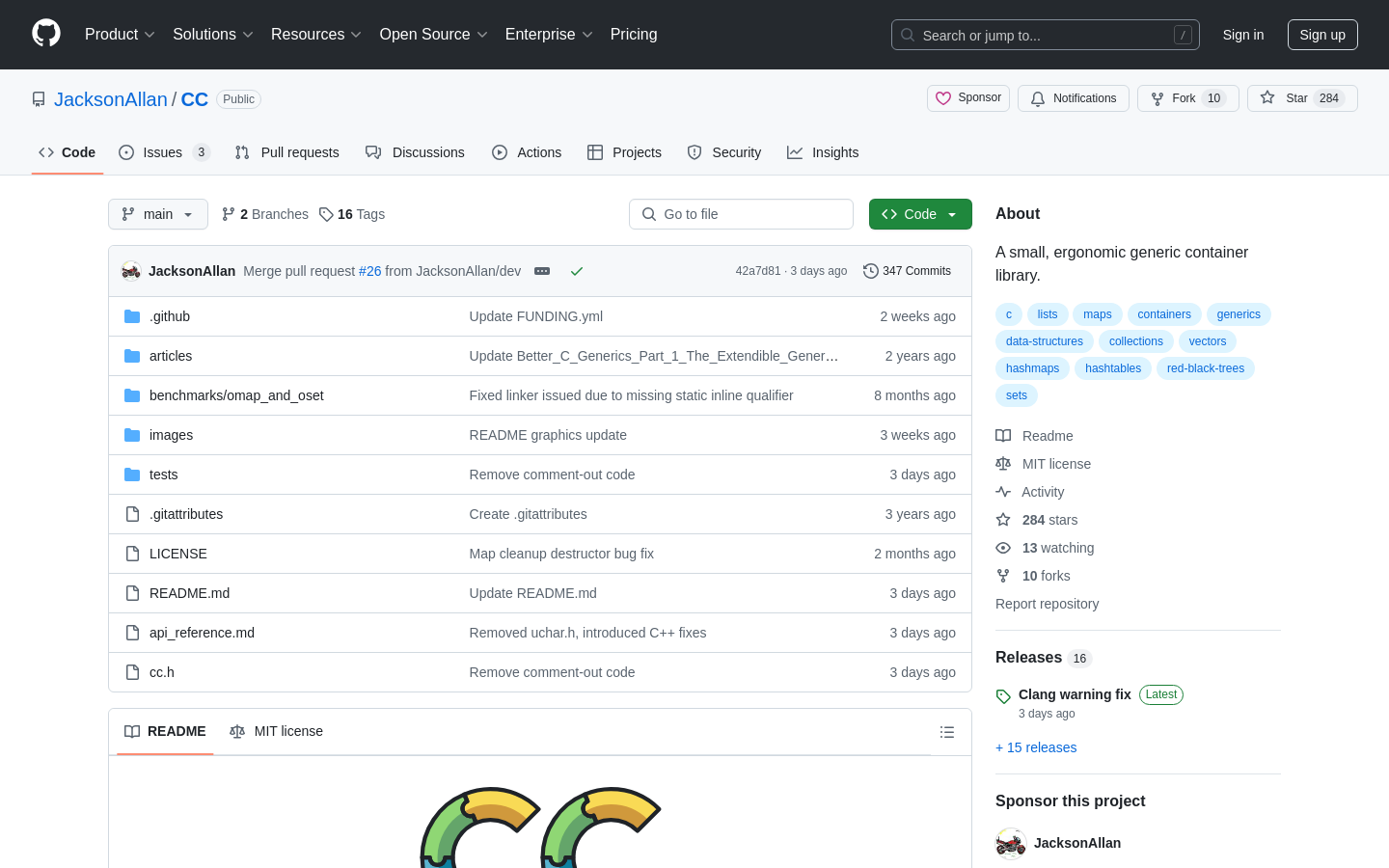
Task: Open the .gitattributes file
Action: tap(186, 514)
